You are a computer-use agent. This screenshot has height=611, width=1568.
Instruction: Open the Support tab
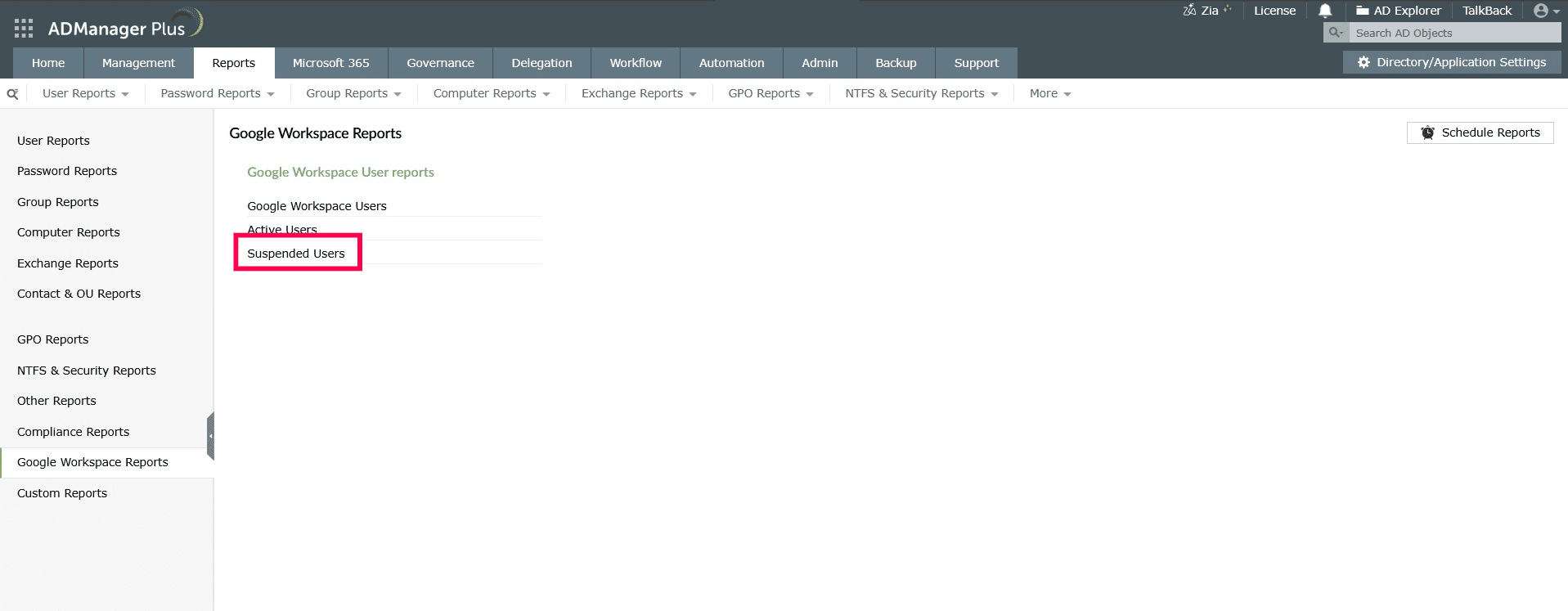977,63
